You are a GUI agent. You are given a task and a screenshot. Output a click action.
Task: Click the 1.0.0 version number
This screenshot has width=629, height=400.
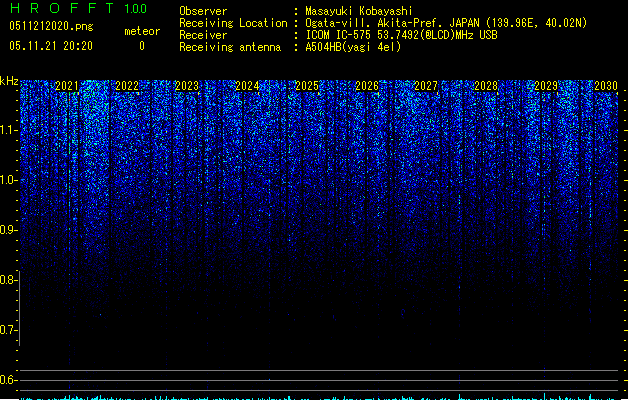136,9
